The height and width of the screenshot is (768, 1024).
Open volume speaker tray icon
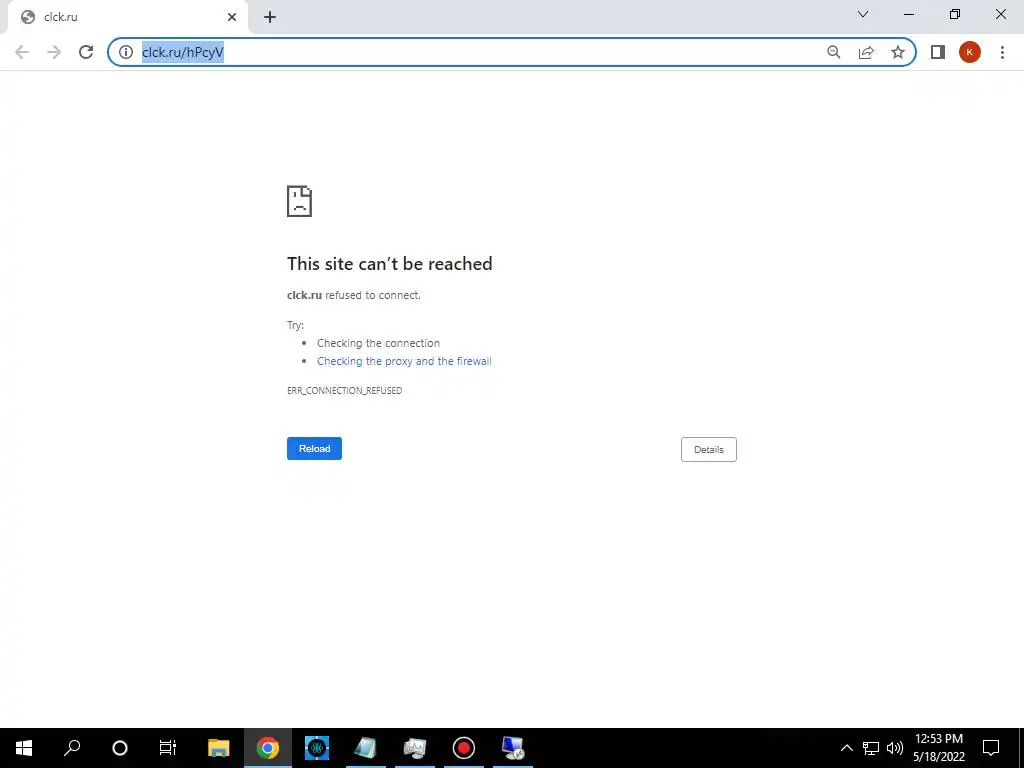point(895,748)
